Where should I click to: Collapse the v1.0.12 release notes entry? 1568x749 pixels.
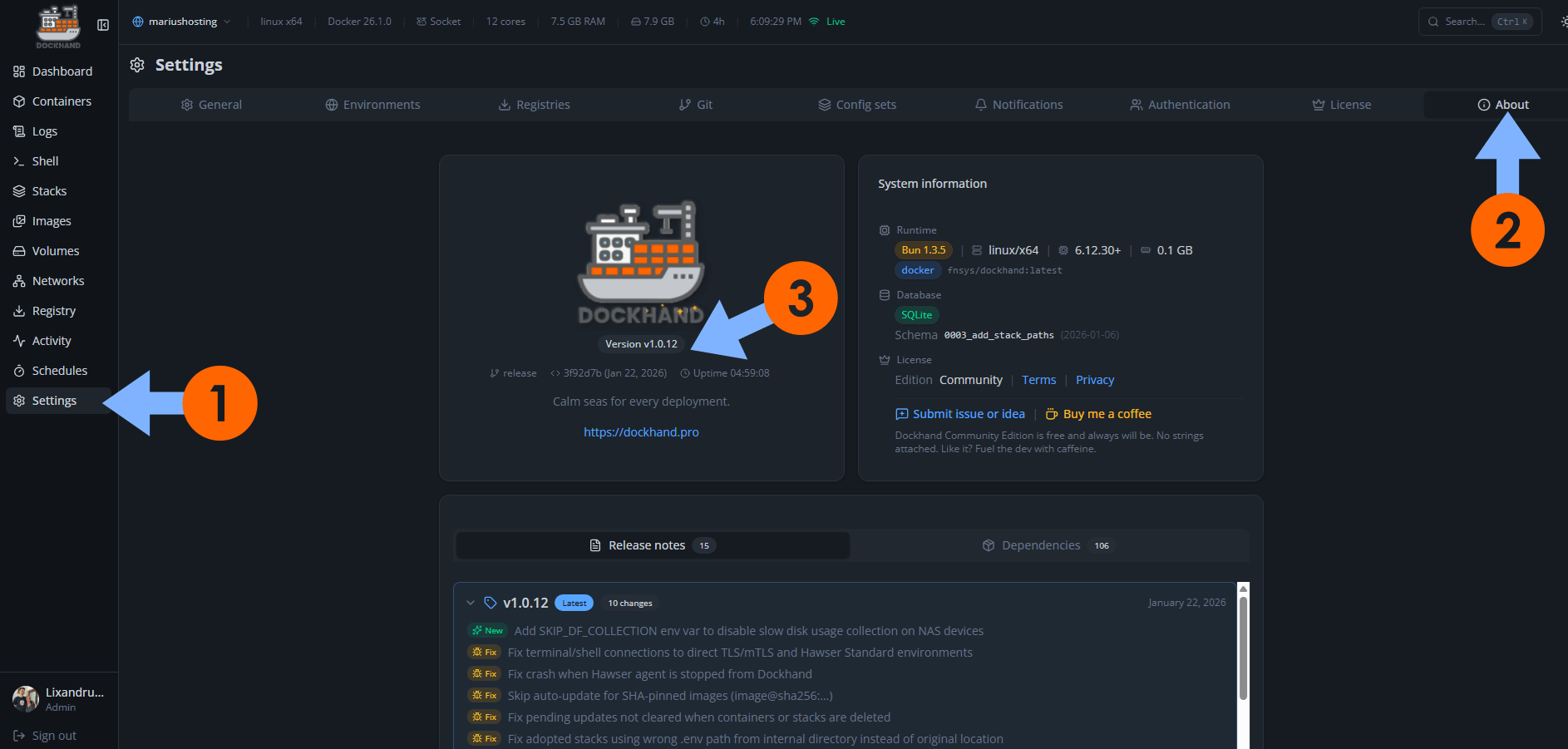471,602
